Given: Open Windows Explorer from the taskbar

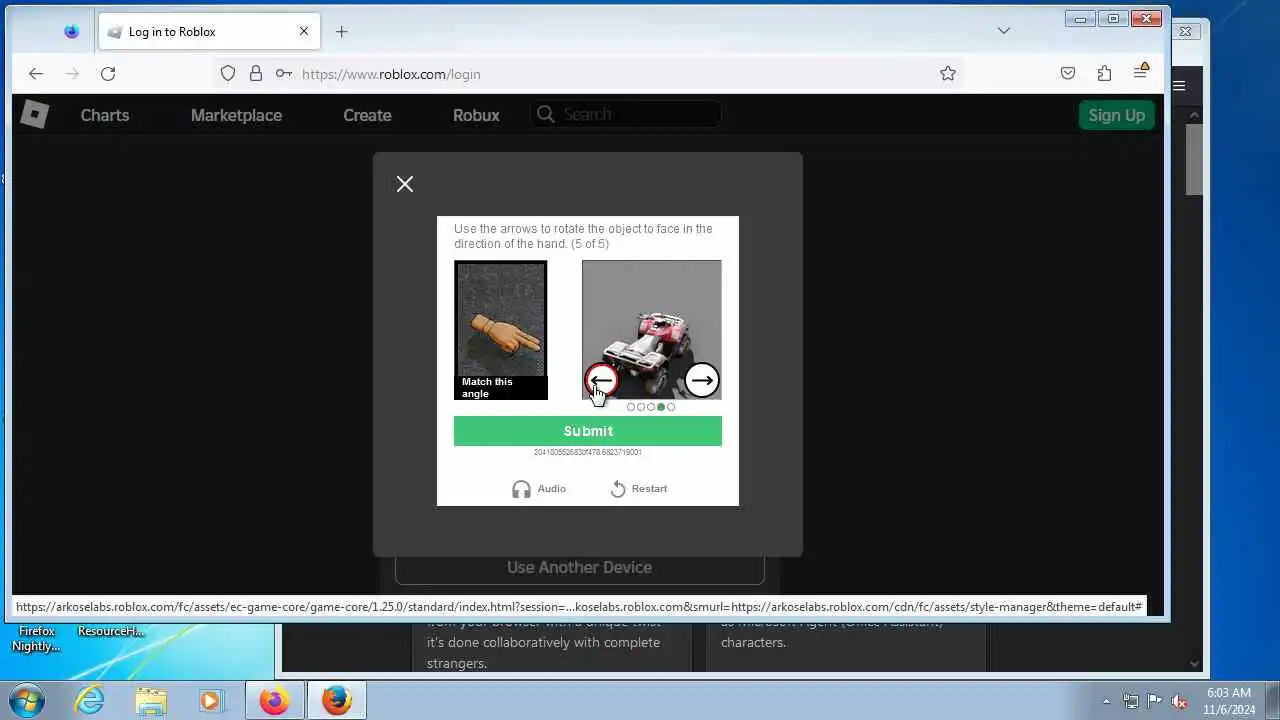Looking at the screenshot, I should point(151,701).
